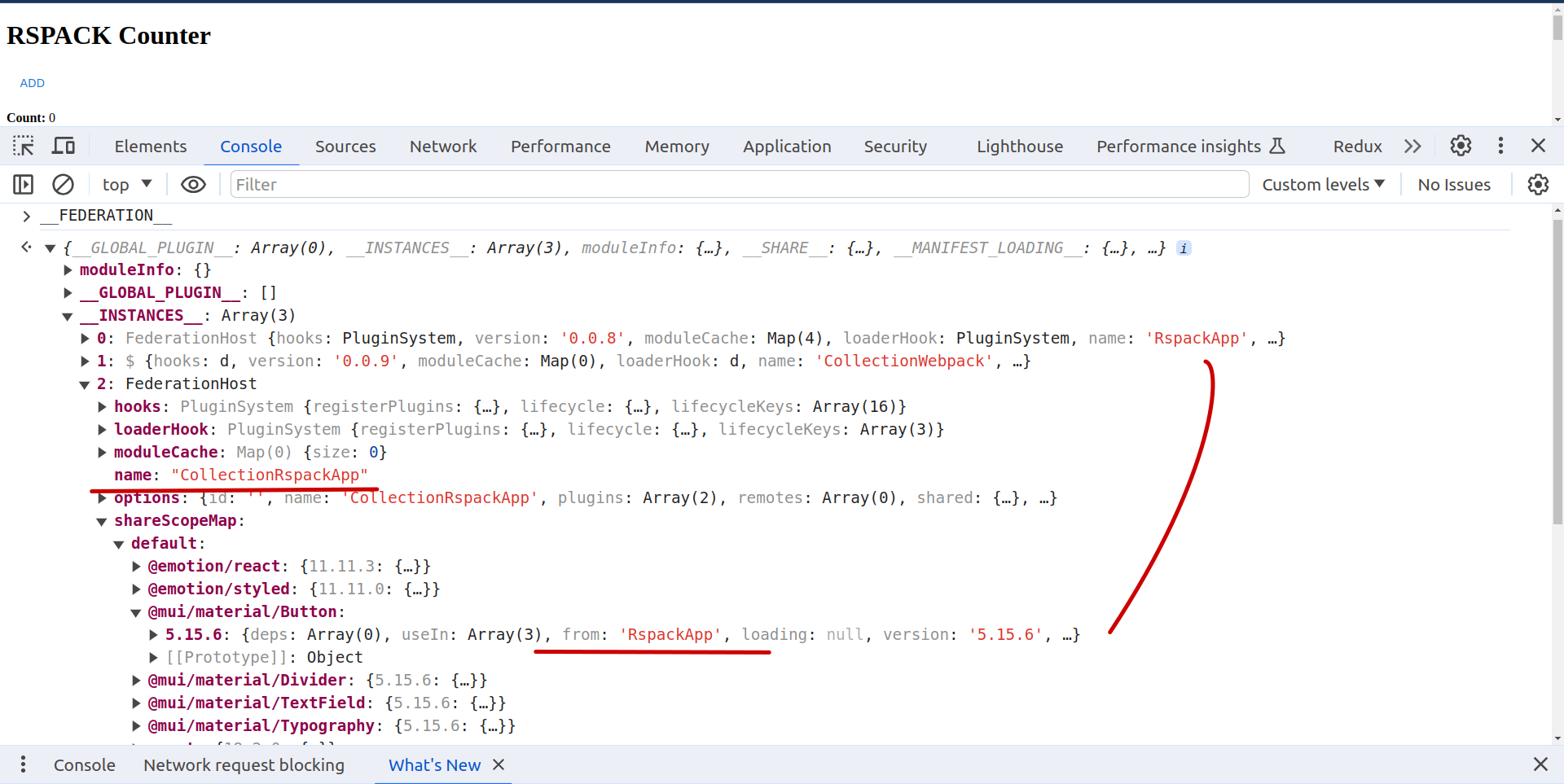Toggle the console sidebar panel
The height and width of the screenshot is (784, 1564).
24,185
